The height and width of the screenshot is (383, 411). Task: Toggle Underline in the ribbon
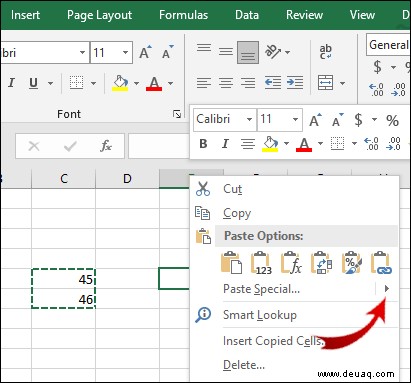tap(33, 83)
